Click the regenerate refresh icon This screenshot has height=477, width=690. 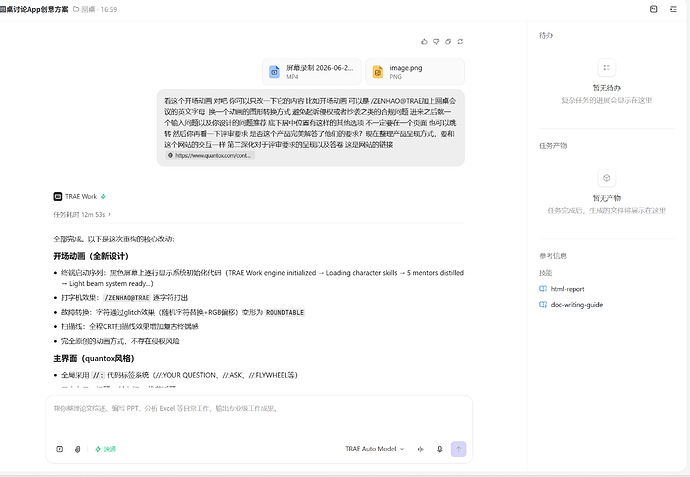point(460,41)
